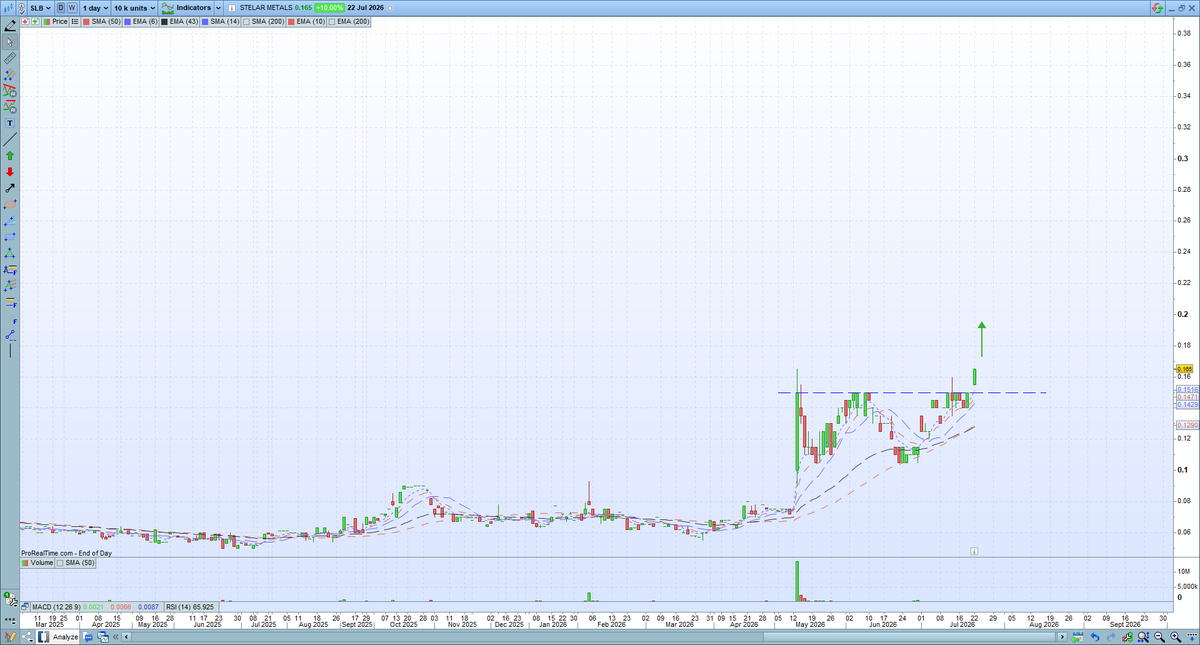The width and height of the screenshot is (1200, 645).
Task: Click the 22 Jul 2026 date text
Action: pos(365,7)
